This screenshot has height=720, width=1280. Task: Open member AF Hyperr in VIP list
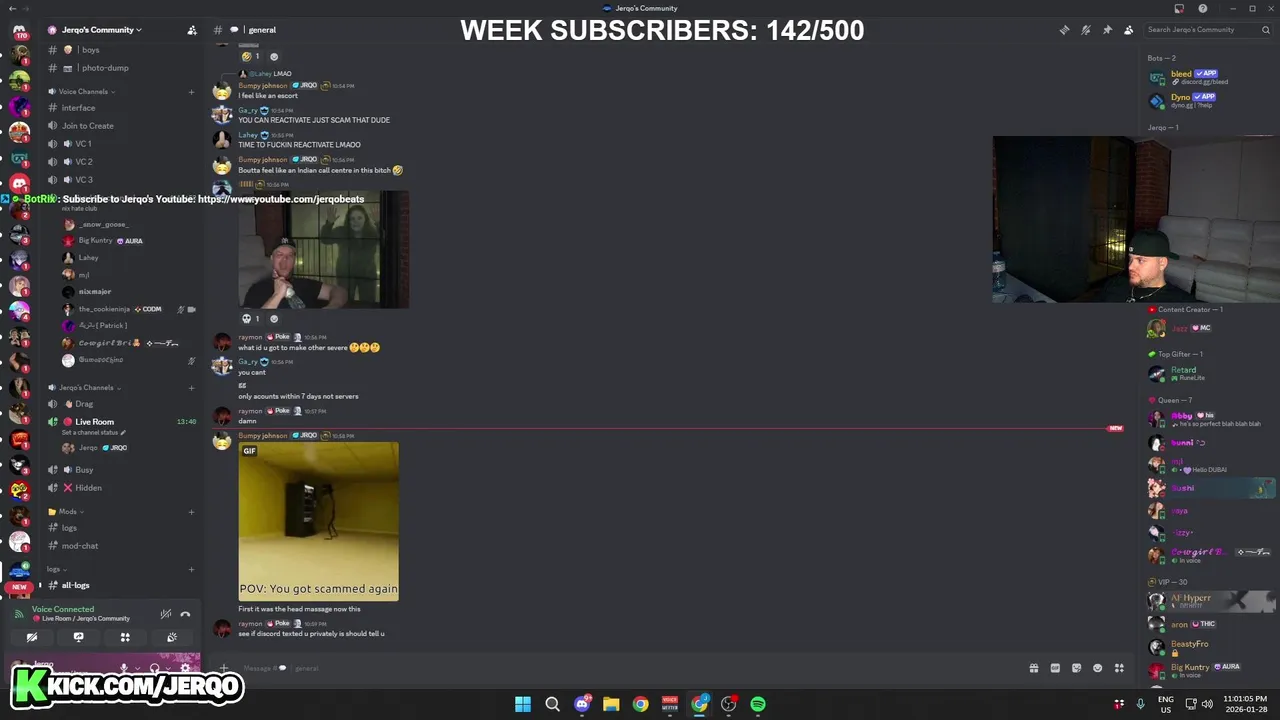pyautogui.click(x=1210, y=601)
